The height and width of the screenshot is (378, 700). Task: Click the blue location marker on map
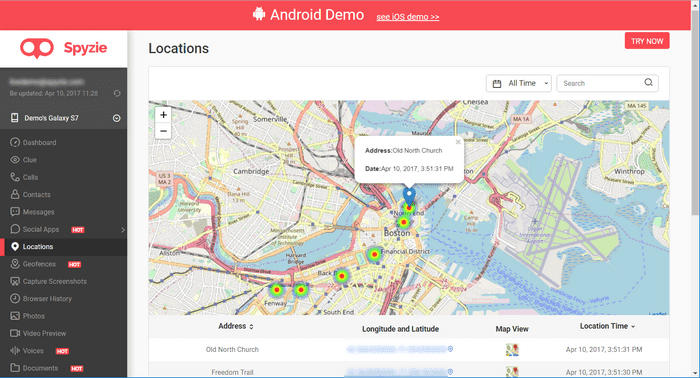(x=409, y=195)
